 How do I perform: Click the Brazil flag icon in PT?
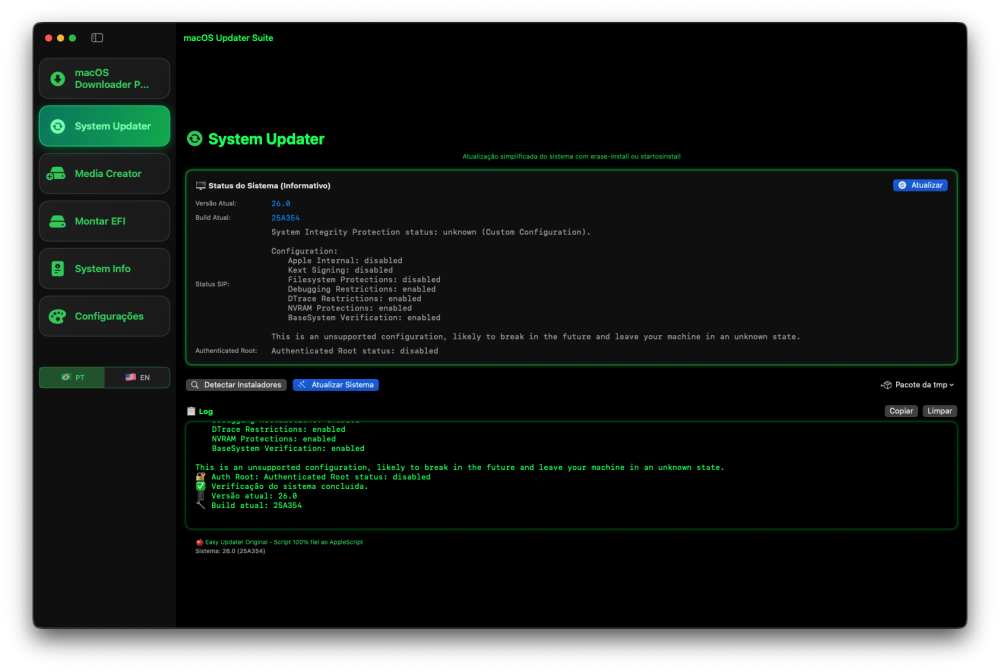pyautogui.click(x=66, y=377)
